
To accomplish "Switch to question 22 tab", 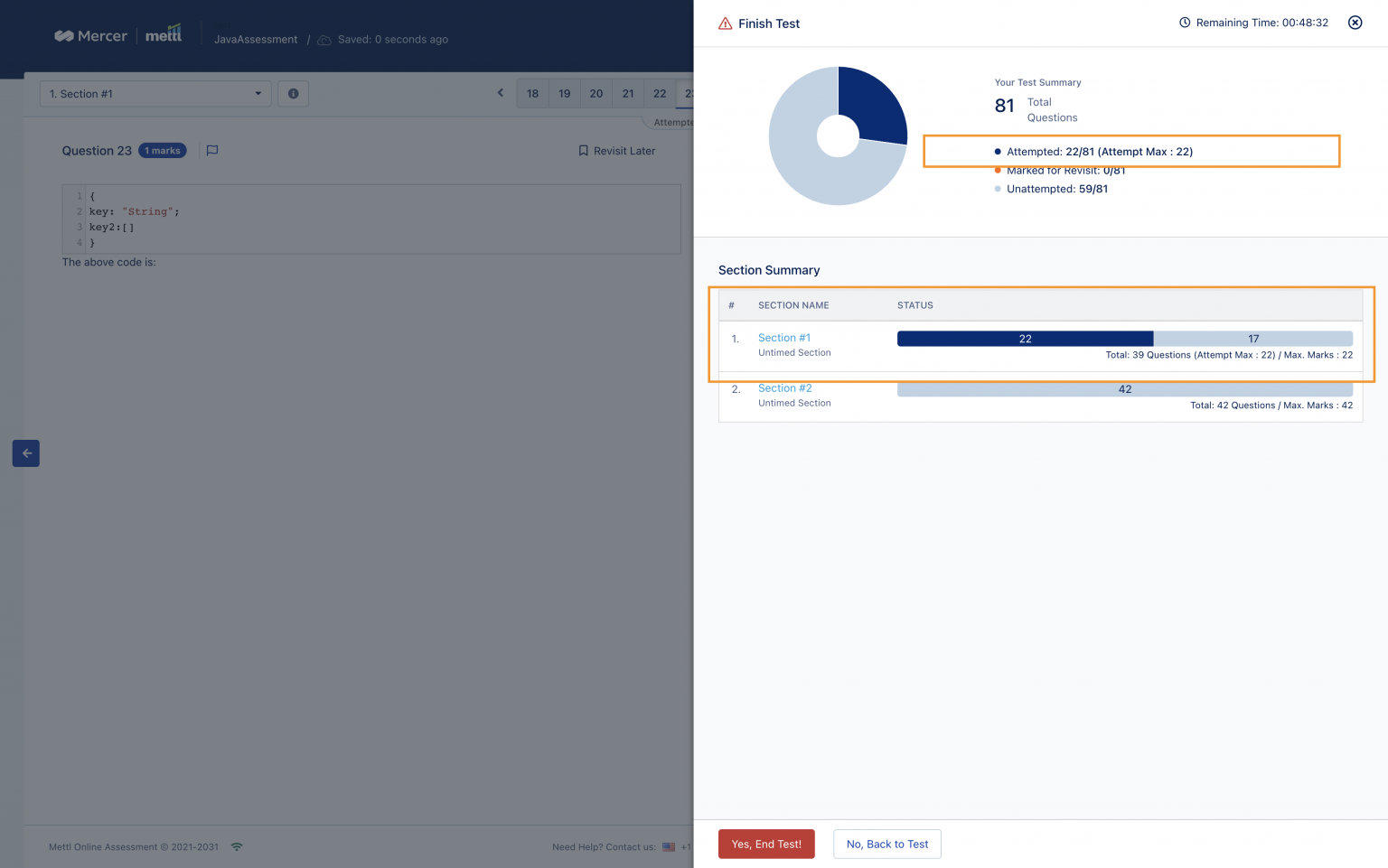I will tap(659, 93).
